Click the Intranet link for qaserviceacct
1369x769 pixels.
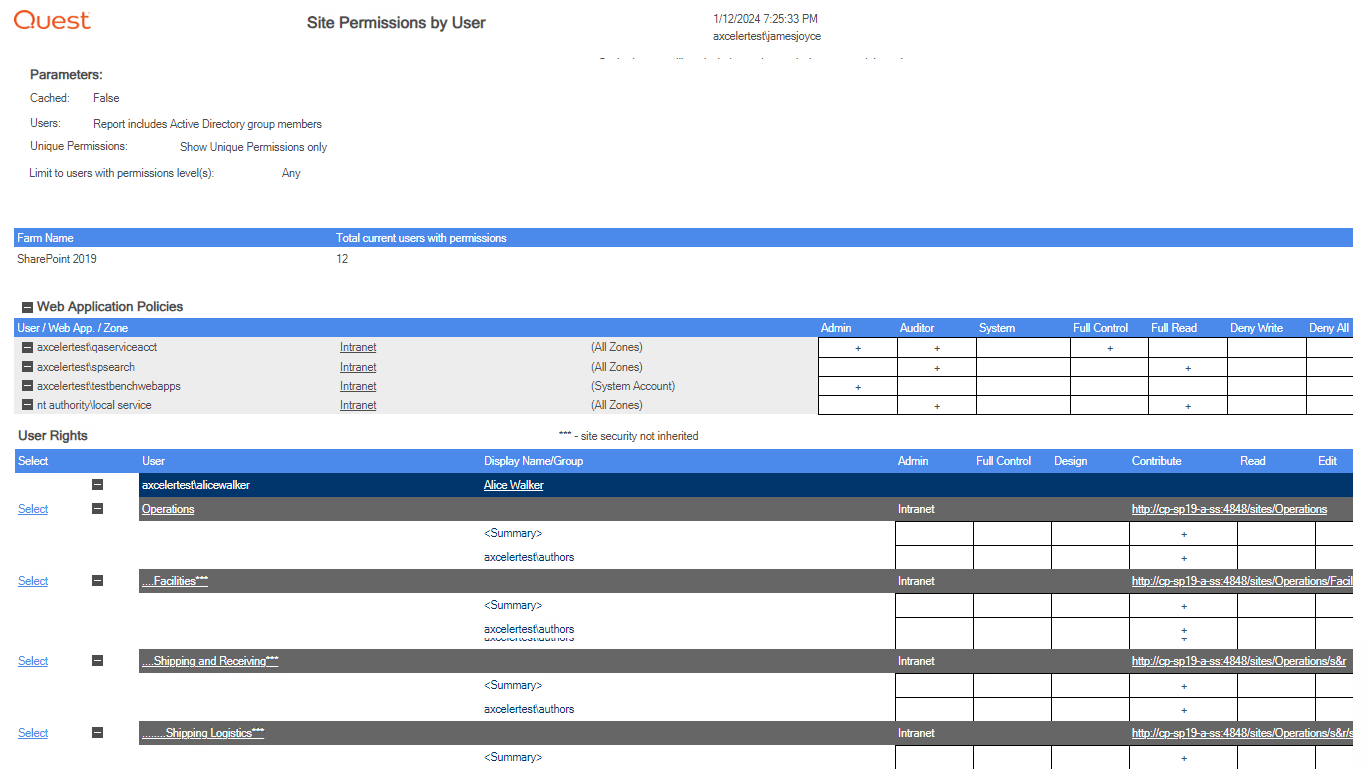click(x=357, y=347)
